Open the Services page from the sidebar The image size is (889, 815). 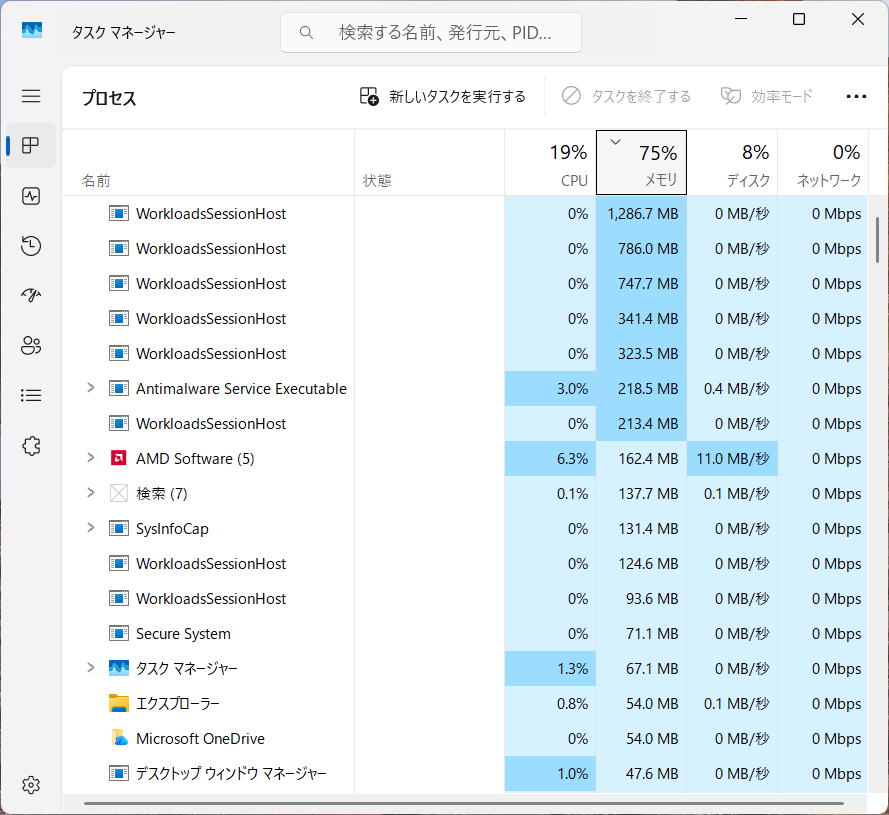tap(30, 445)
